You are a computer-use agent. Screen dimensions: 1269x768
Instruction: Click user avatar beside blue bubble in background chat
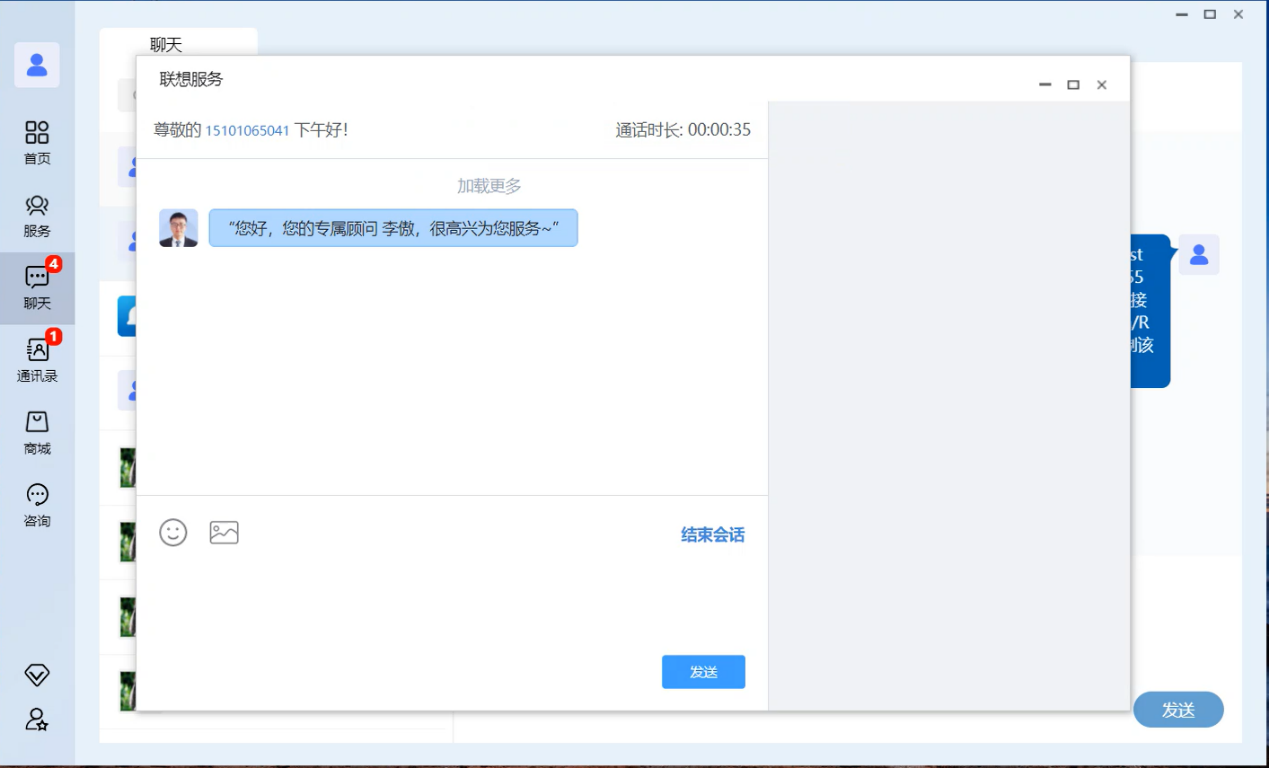pos(1198,254)
